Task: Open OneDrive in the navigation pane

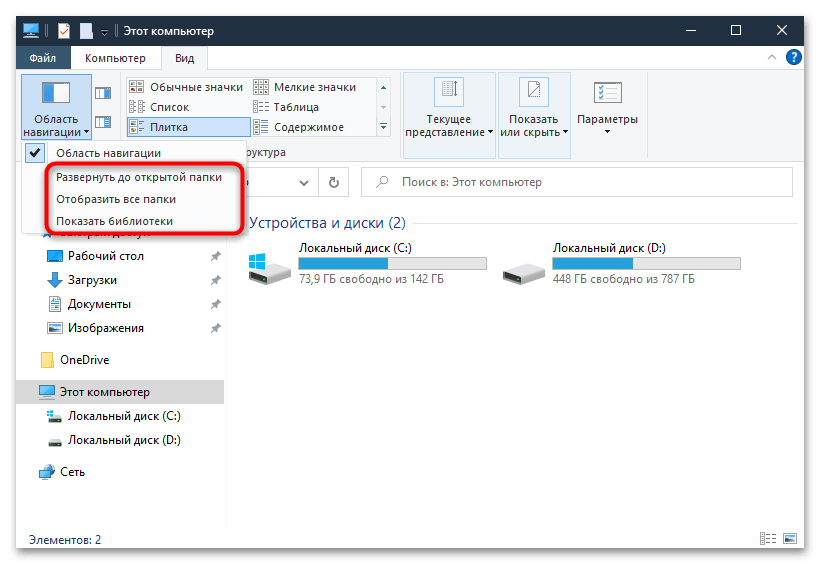Action: point(84,360)
